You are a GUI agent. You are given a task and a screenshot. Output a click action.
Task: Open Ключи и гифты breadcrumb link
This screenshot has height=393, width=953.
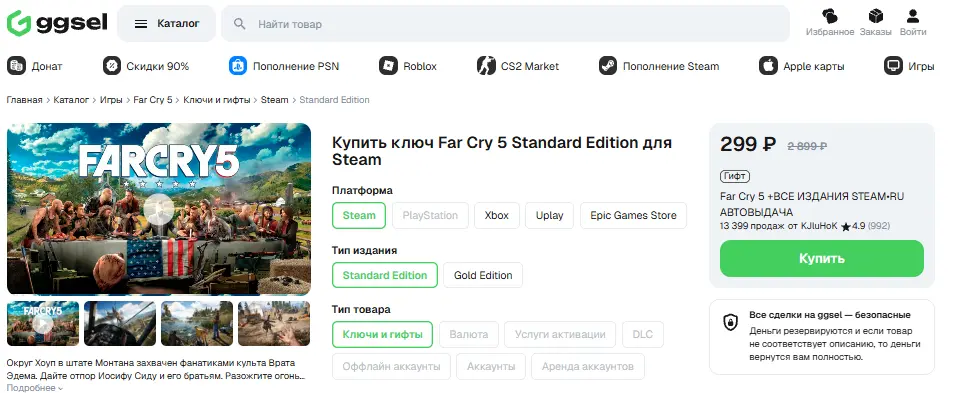pyautogui.click(x=216, y=100)
